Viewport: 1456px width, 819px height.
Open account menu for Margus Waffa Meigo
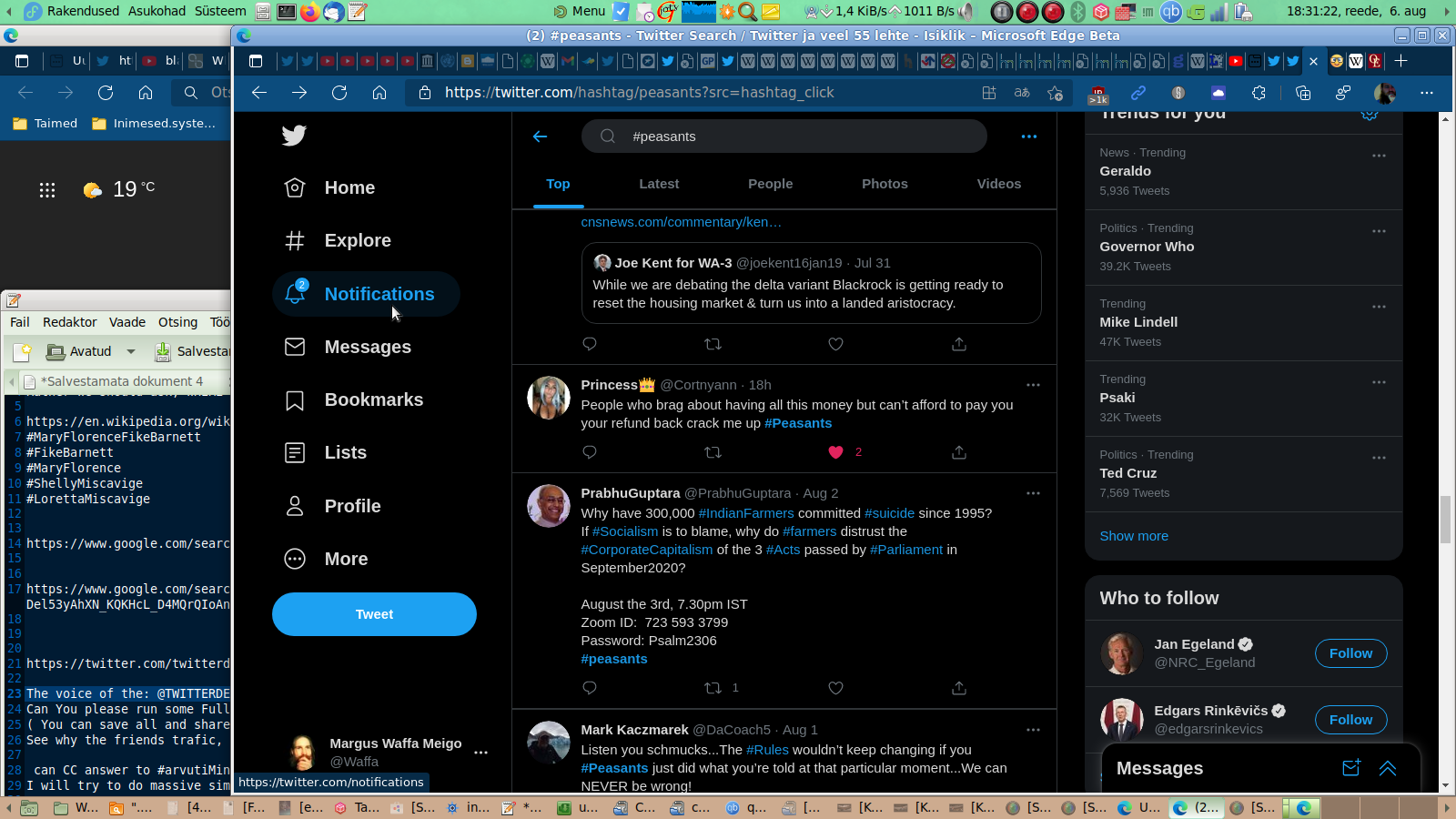(481, 753)
